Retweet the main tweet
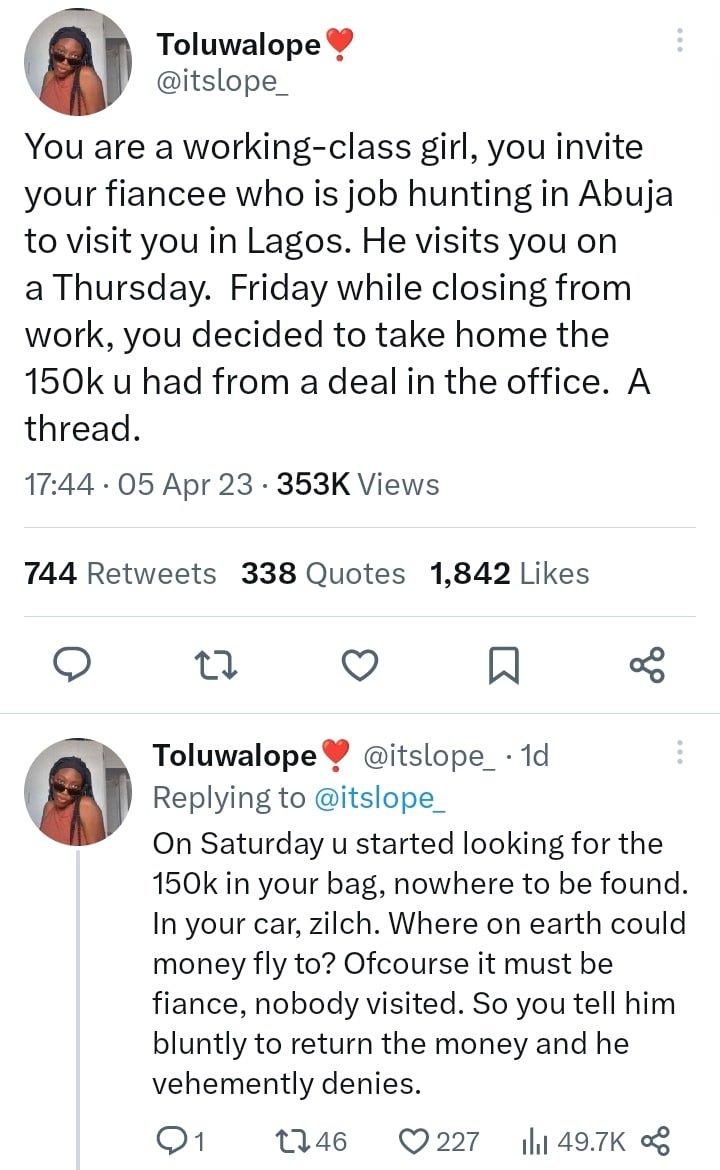 [216, 664]
